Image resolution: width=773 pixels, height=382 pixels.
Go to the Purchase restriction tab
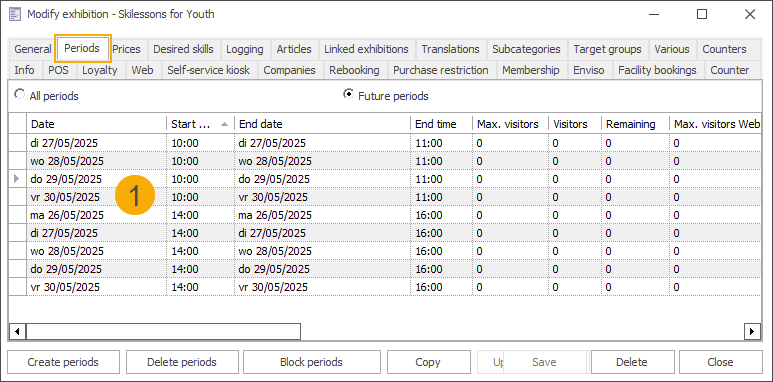(x=441, y=70)
